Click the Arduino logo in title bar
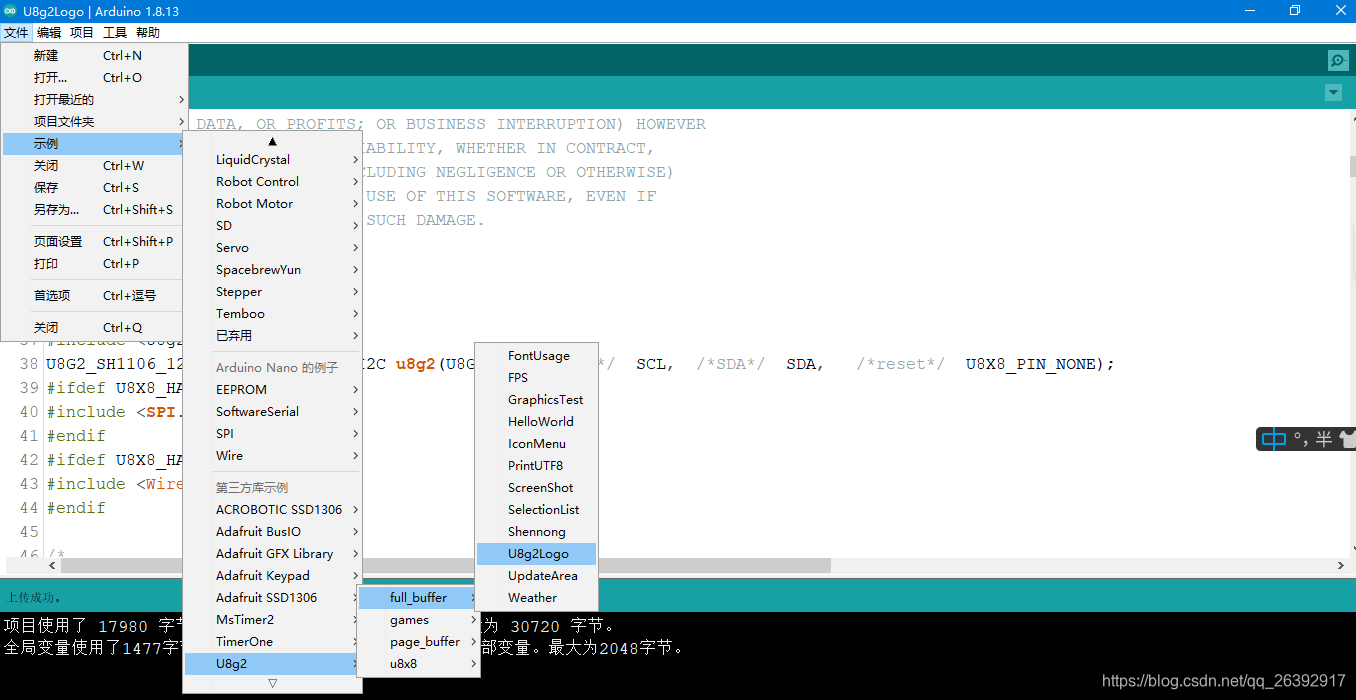 (x=10, y=11)
